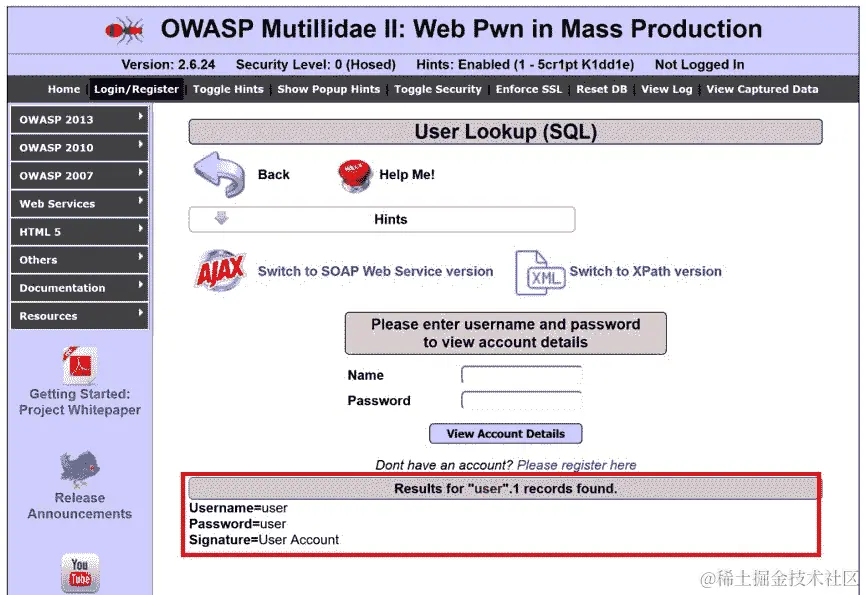
Task: Go to Home in top menu
Action: (x=64, y=89)
